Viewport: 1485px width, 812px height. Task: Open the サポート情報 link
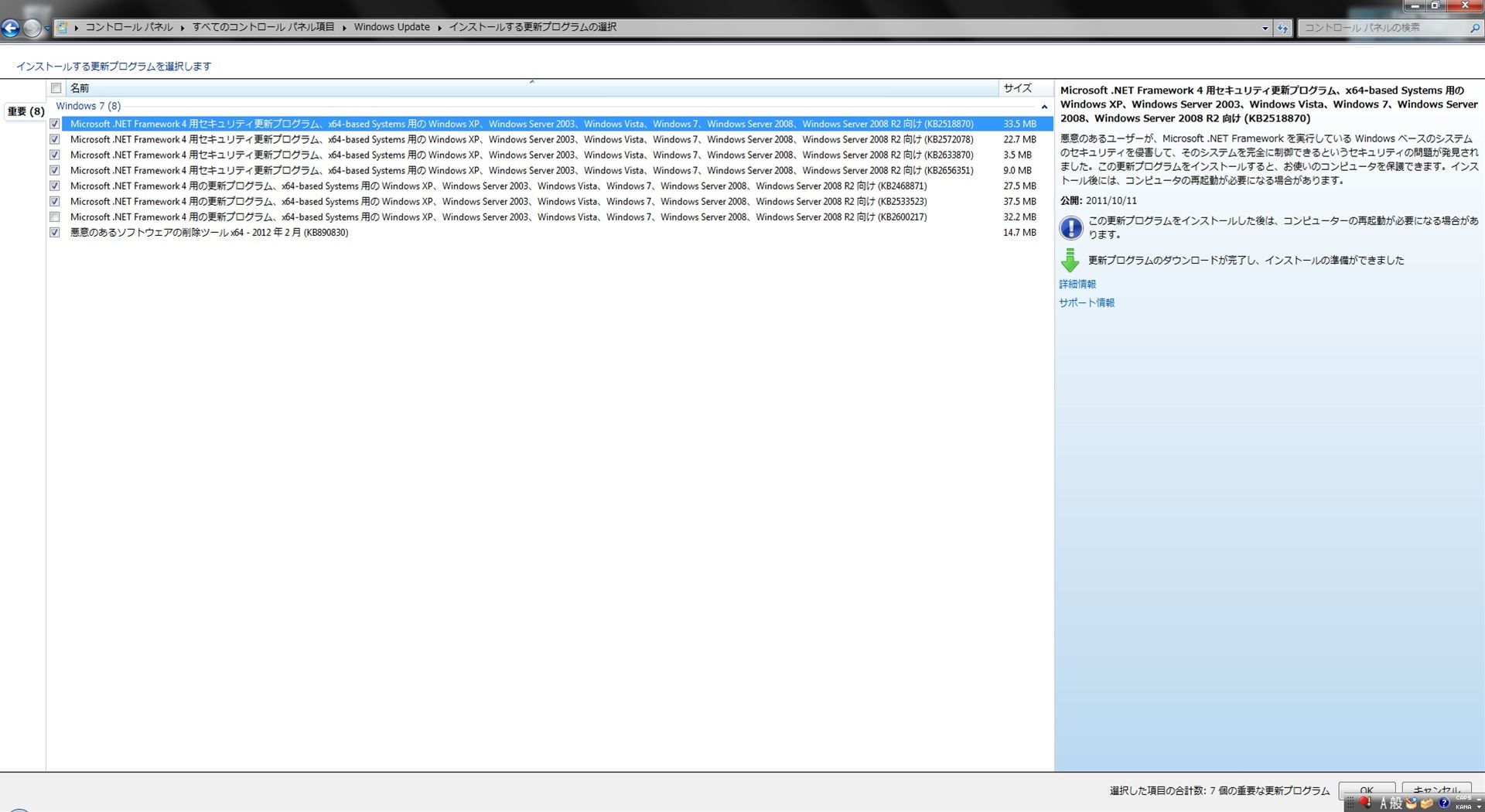1087,302
